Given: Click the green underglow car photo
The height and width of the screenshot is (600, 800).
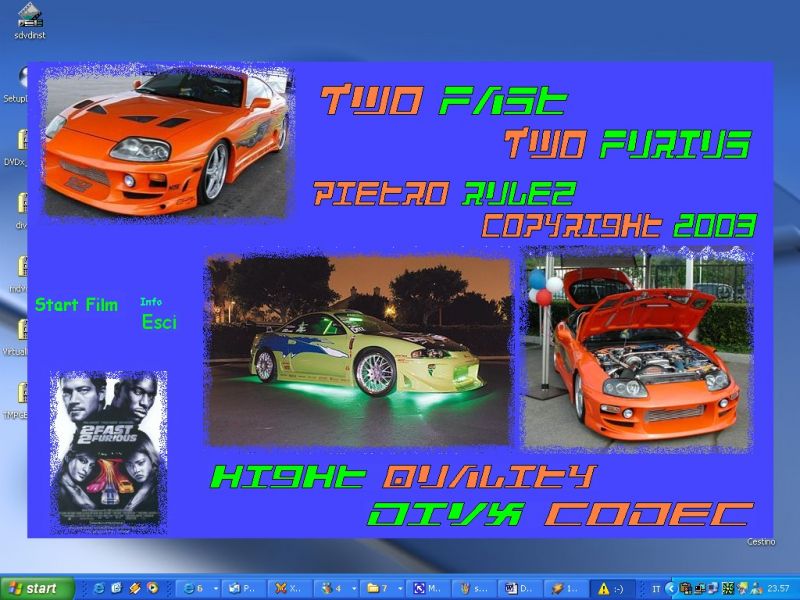Looking at the screenshot, I should pos(360,351).
